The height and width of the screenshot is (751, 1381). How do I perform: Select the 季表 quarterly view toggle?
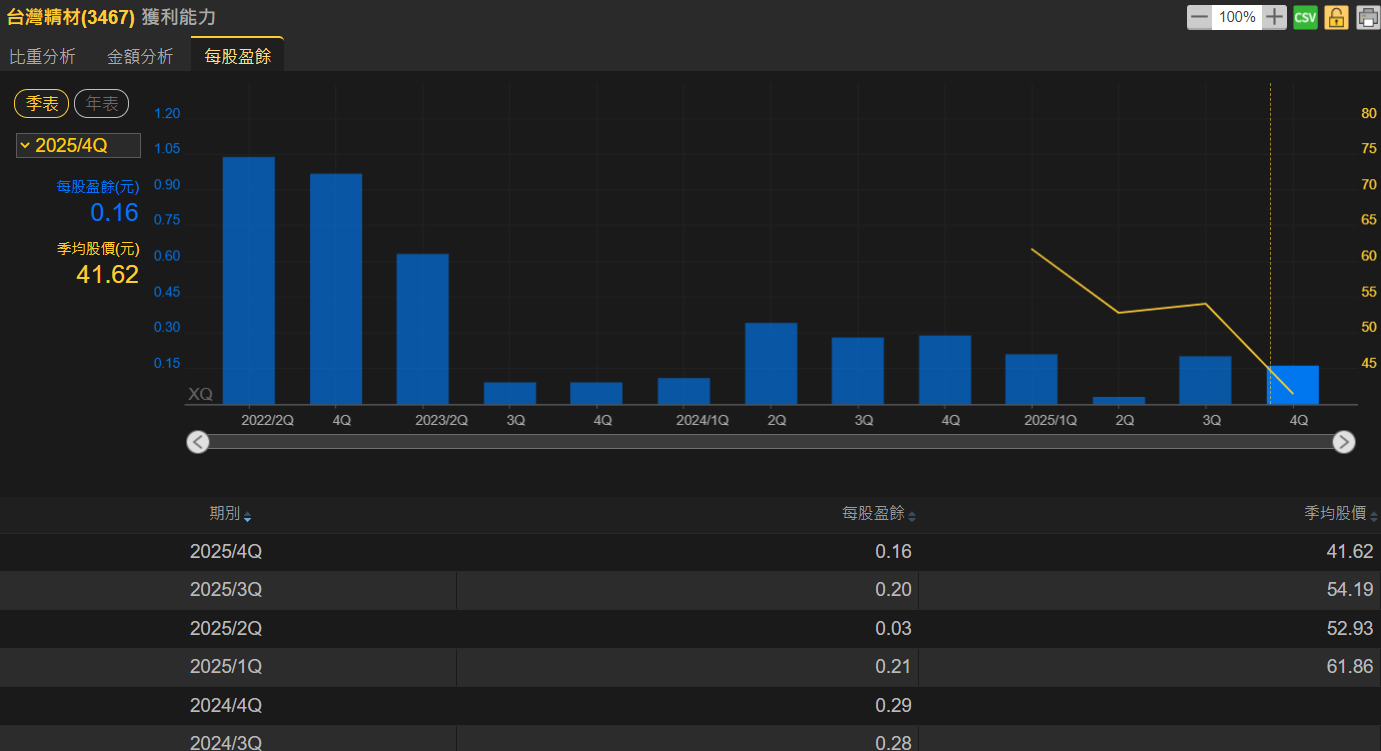point(42,103)
